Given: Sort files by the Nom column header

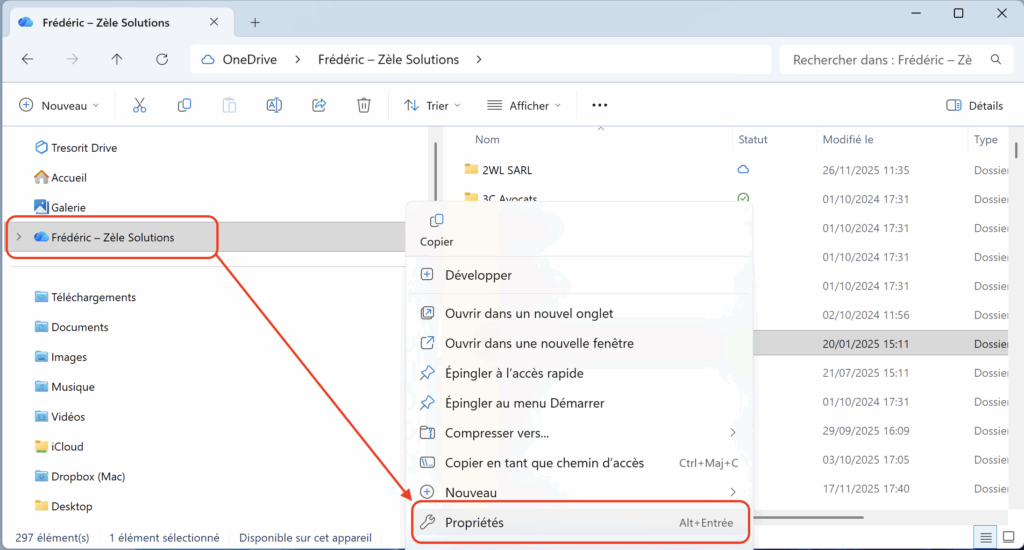Looking at the screenshot, I should 488,140.
